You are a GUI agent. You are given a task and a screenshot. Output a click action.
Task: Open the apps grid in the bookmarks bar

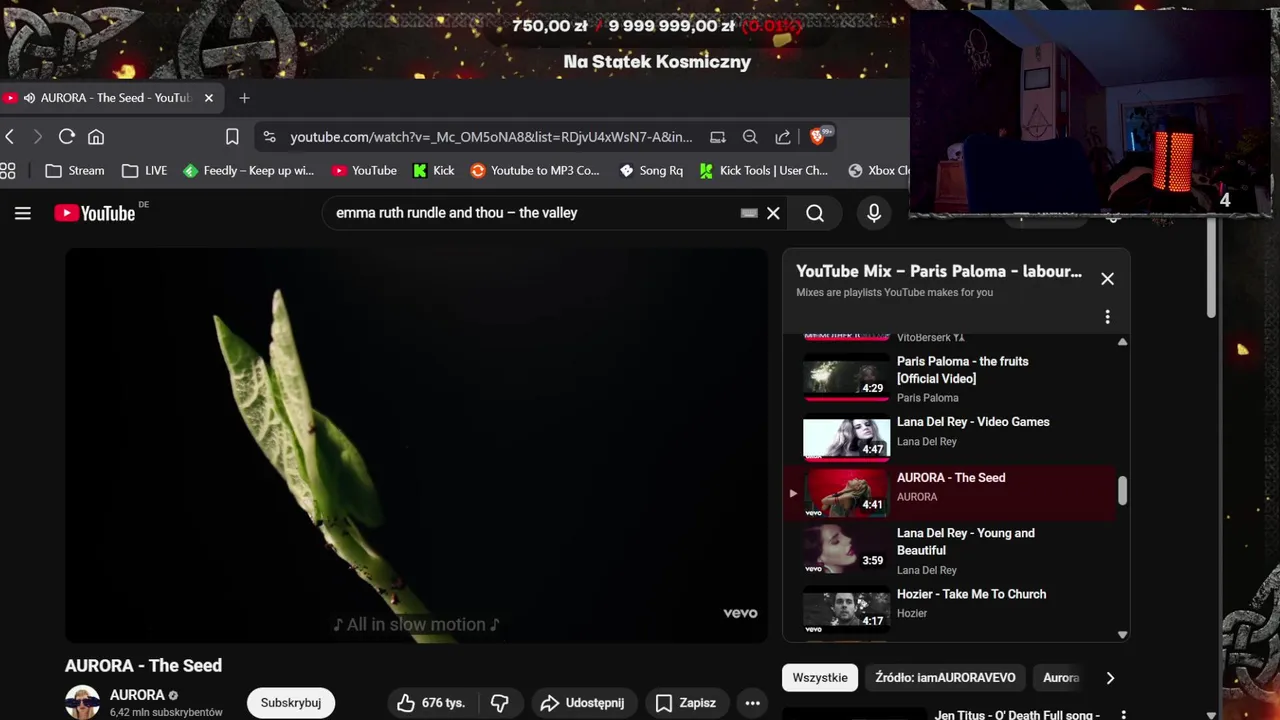[x=8, y=171]
